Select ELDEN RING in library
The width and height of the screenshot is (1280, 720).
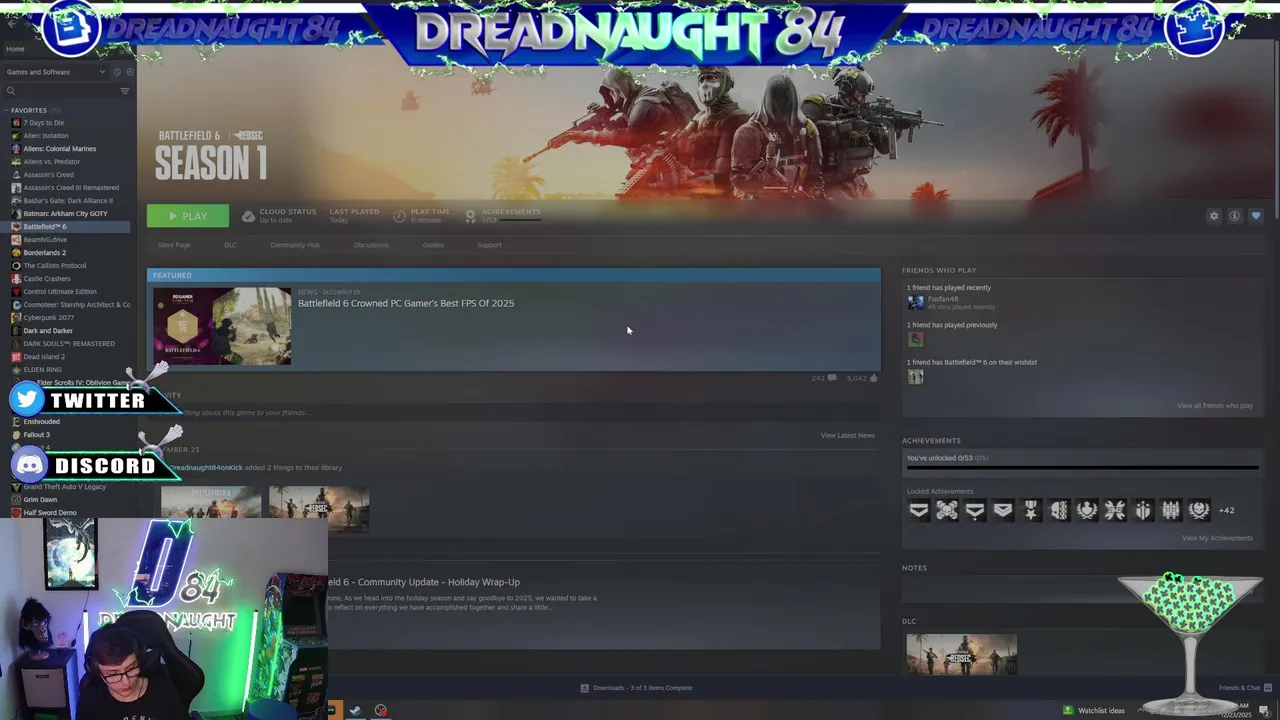coord(42,370)
